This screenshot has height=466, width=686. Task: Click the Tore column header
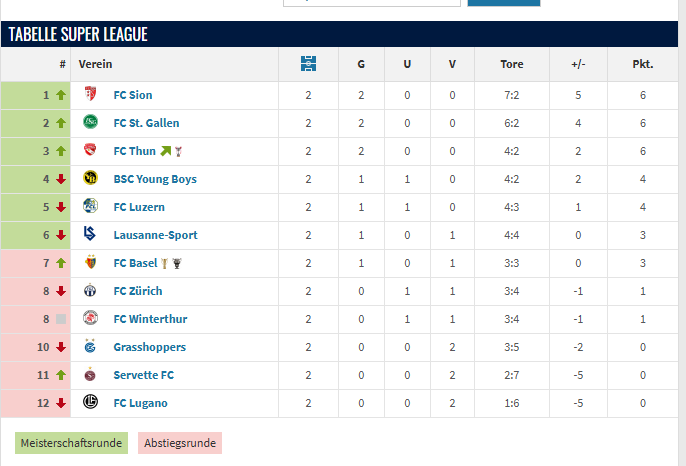pyautogui.click(x=512, y=64)
